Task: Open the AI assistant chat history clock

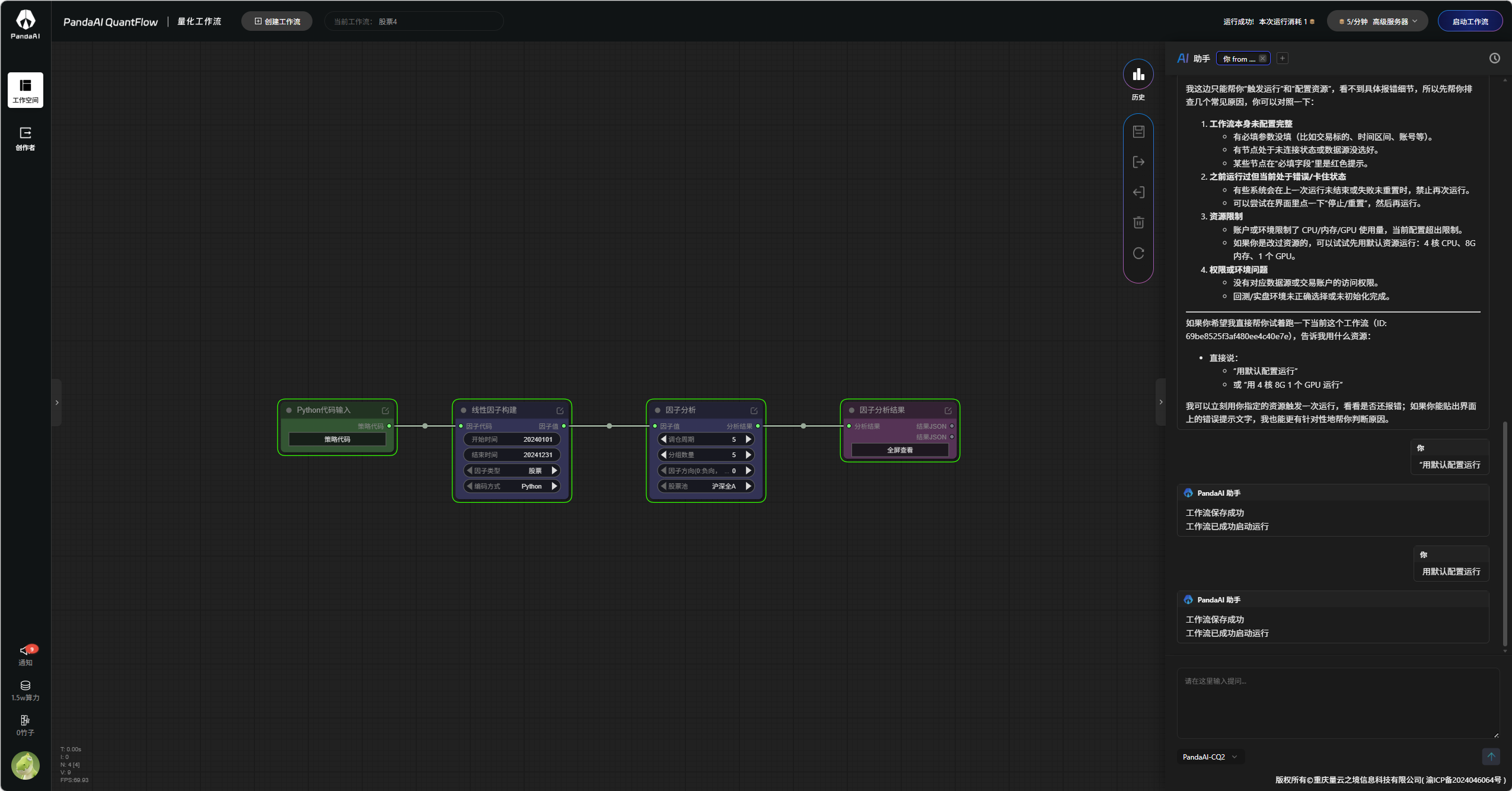Action: pyautogui.click(x=1494, y=58)
